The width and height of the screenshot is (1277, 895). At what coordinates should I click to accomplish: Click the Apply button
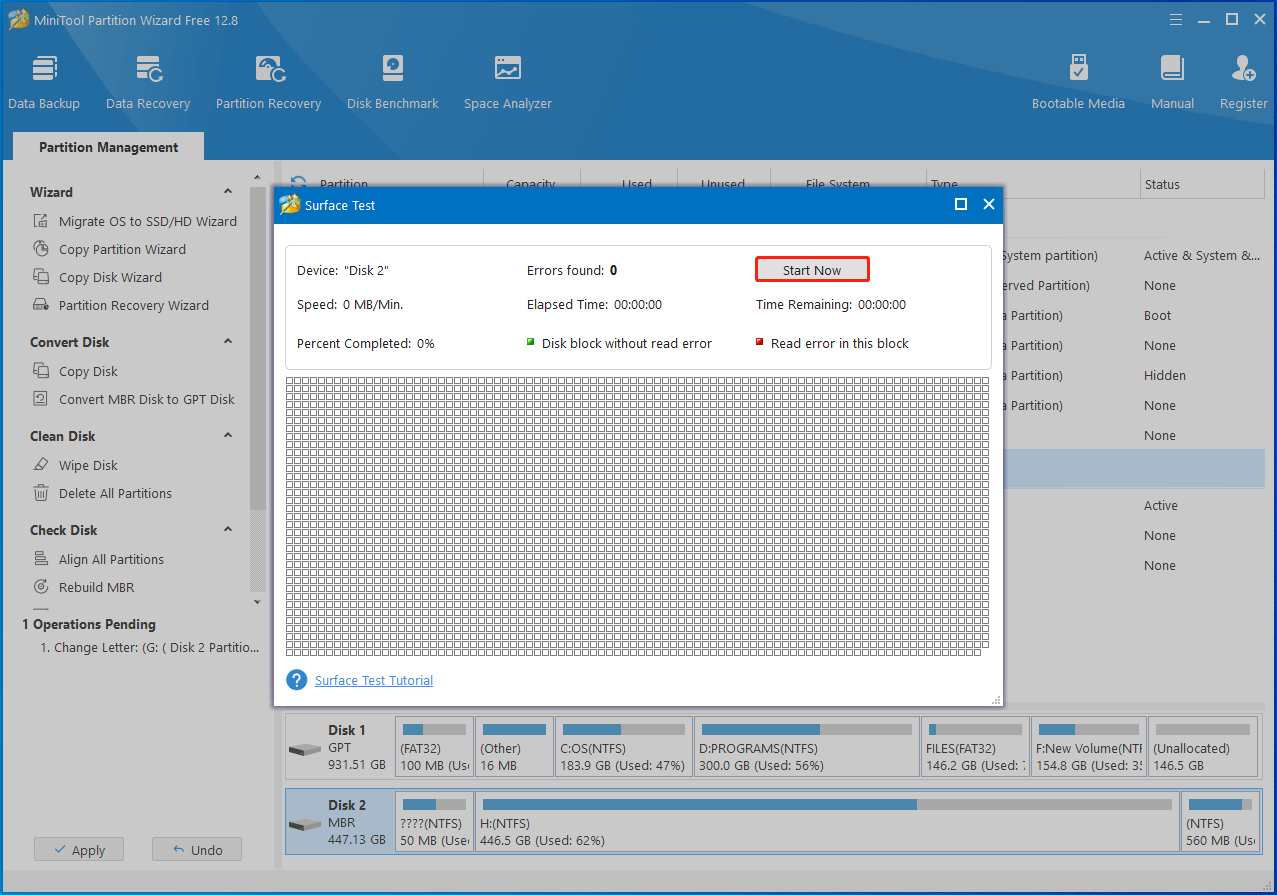point(78,850)
